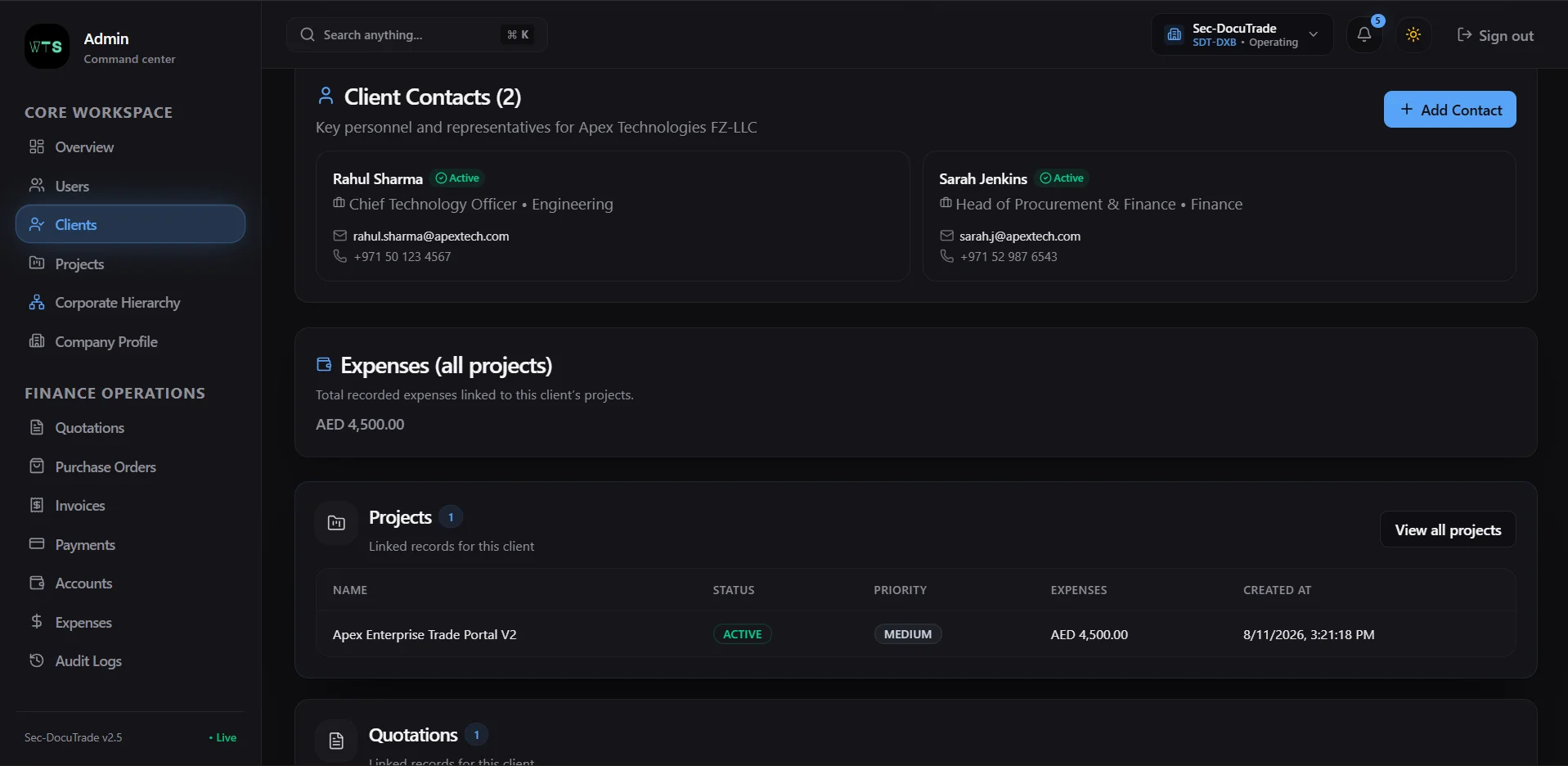Click the Audit Logs history icon

[37, 660]
